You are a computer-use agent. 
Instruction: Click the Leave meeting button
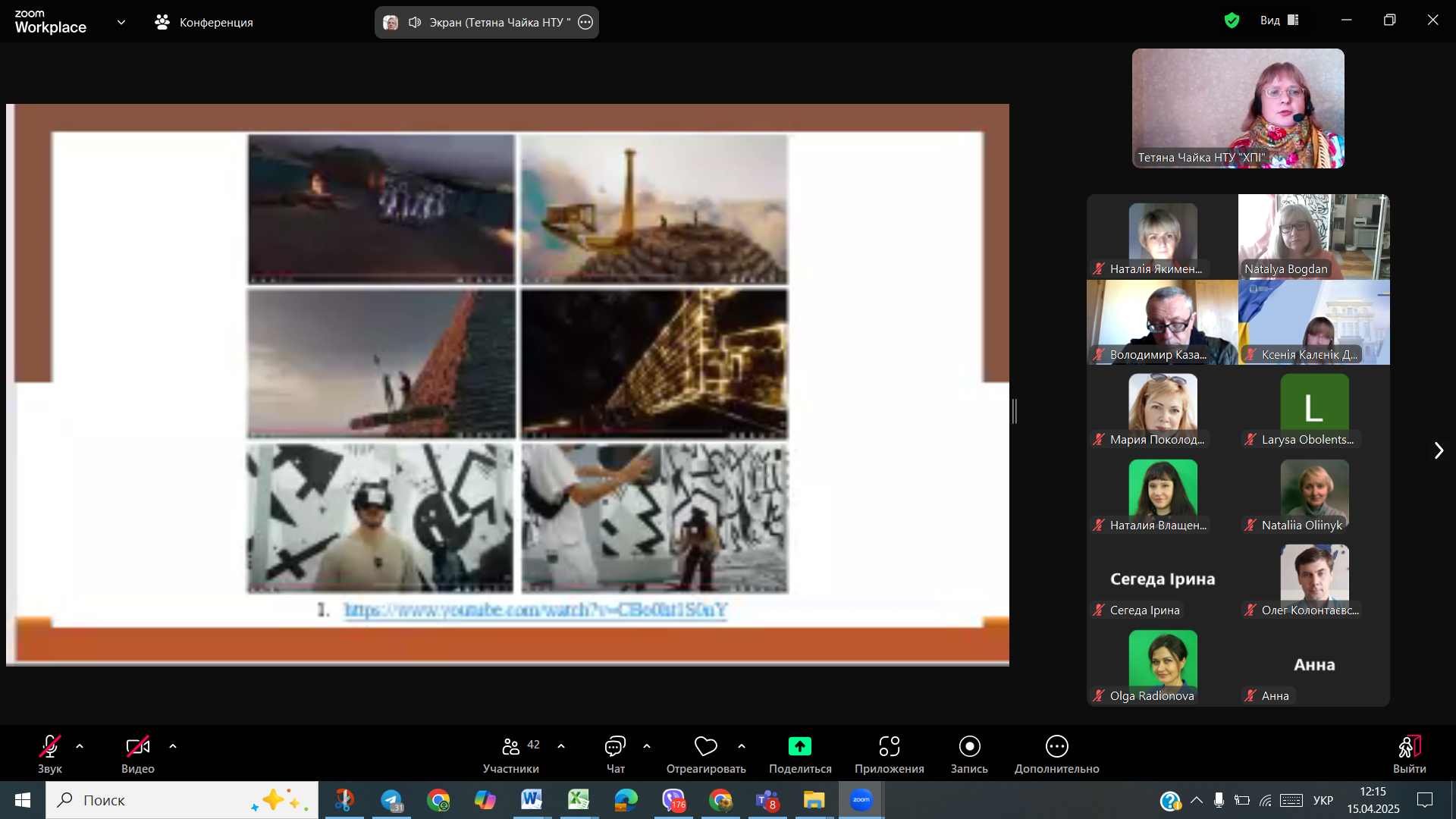[1409, 747]
